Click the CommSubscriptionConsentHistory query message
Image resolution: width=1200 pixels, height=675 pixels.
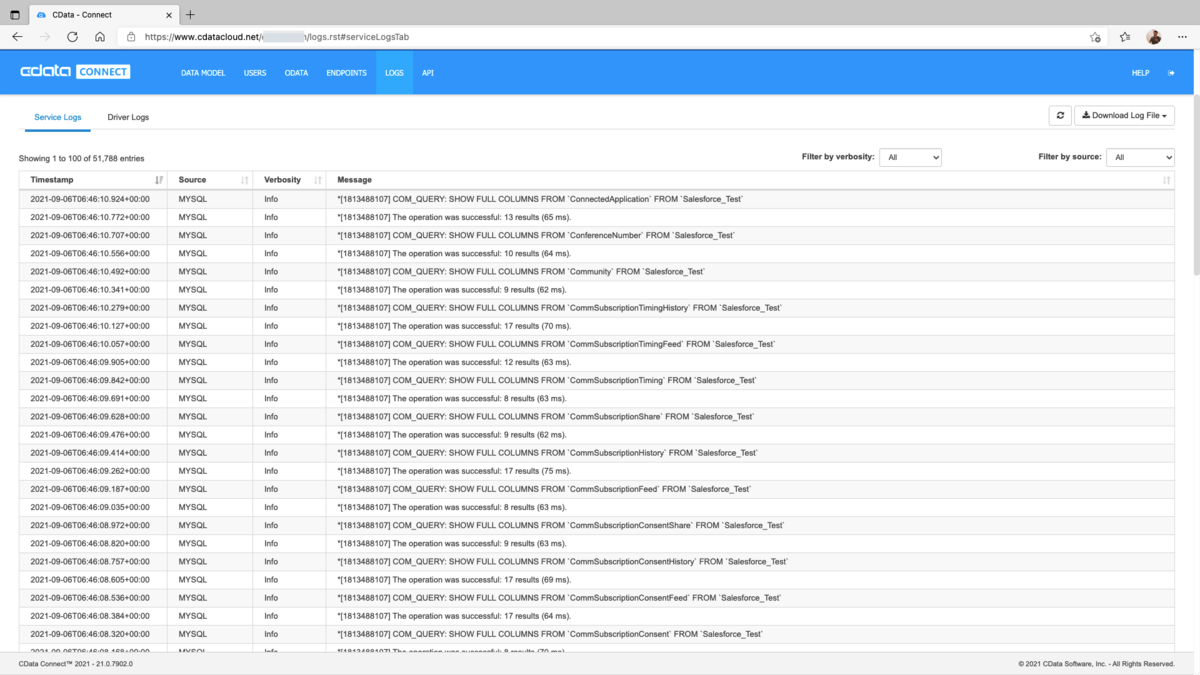562,561
